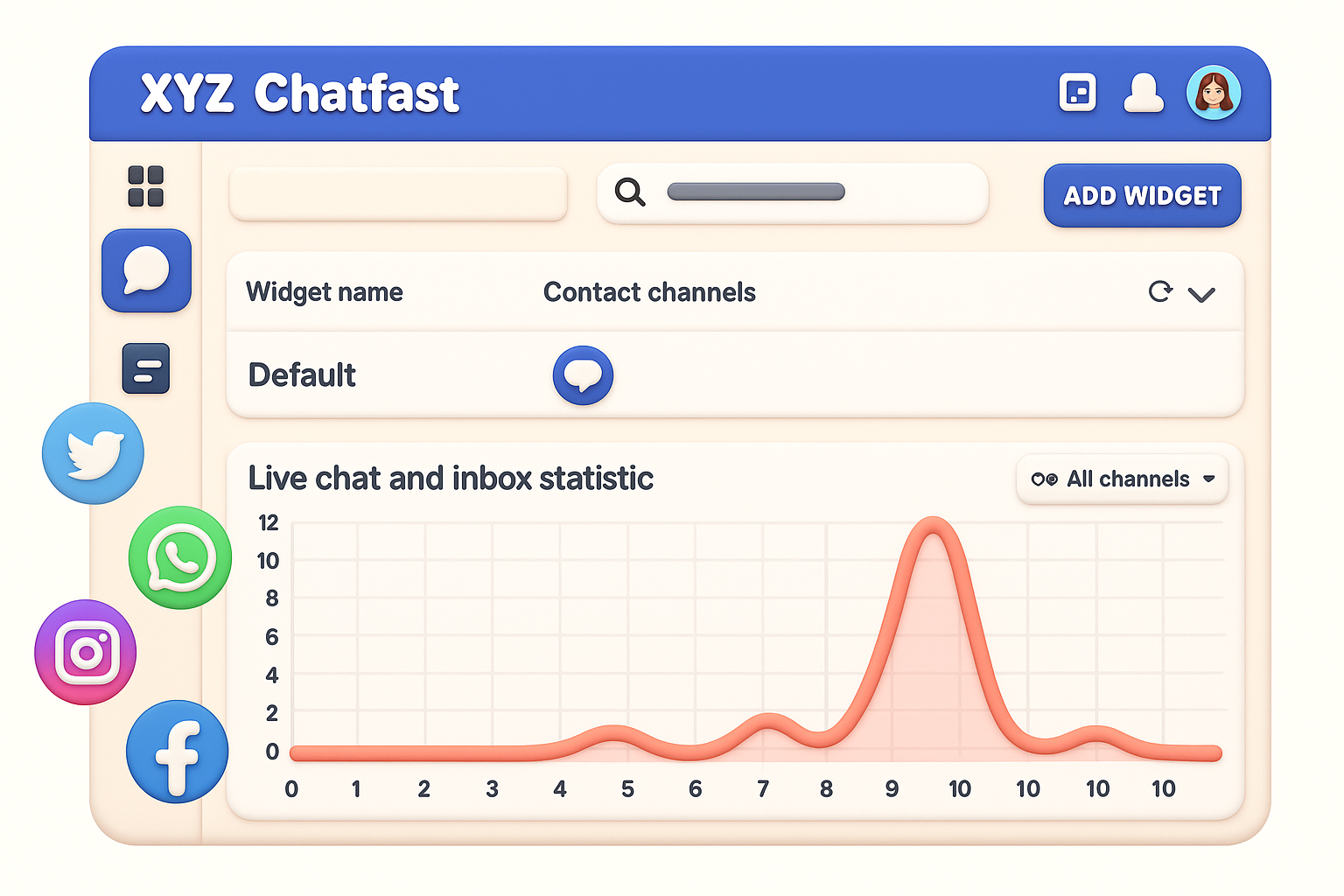Click the Twitter bird icon

tap(93, 453)
